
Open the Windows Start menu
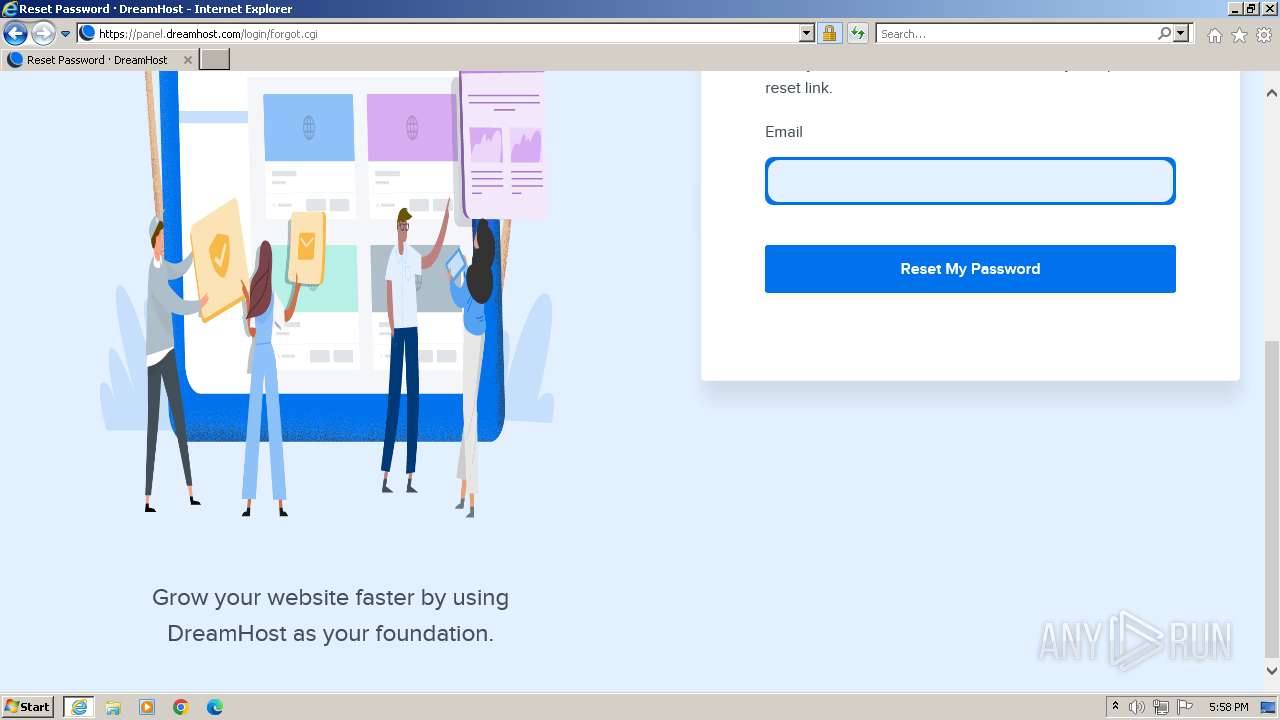(28, 707)
